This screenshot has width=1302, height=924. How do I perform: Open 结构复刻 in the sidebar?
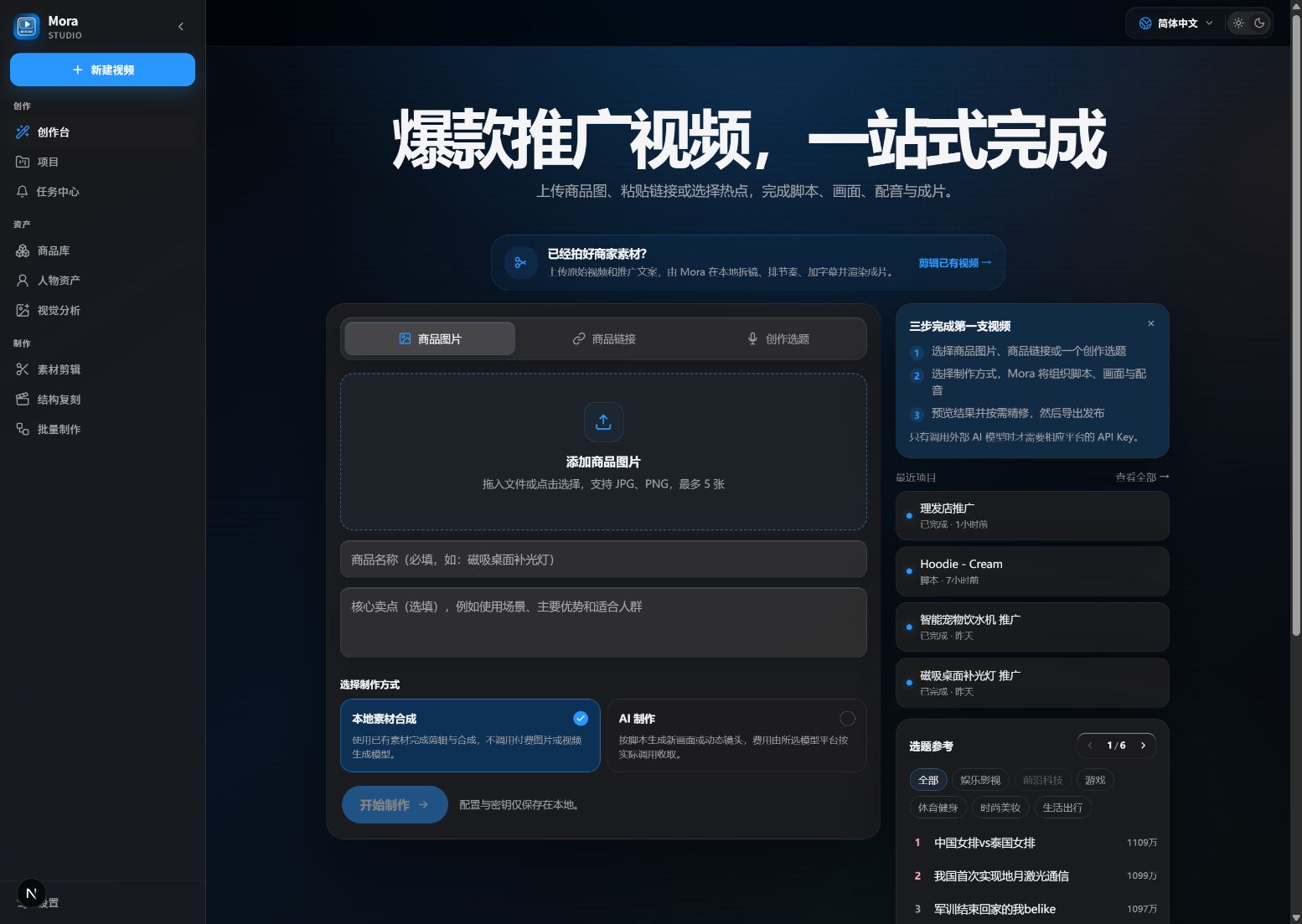point(102,400)
